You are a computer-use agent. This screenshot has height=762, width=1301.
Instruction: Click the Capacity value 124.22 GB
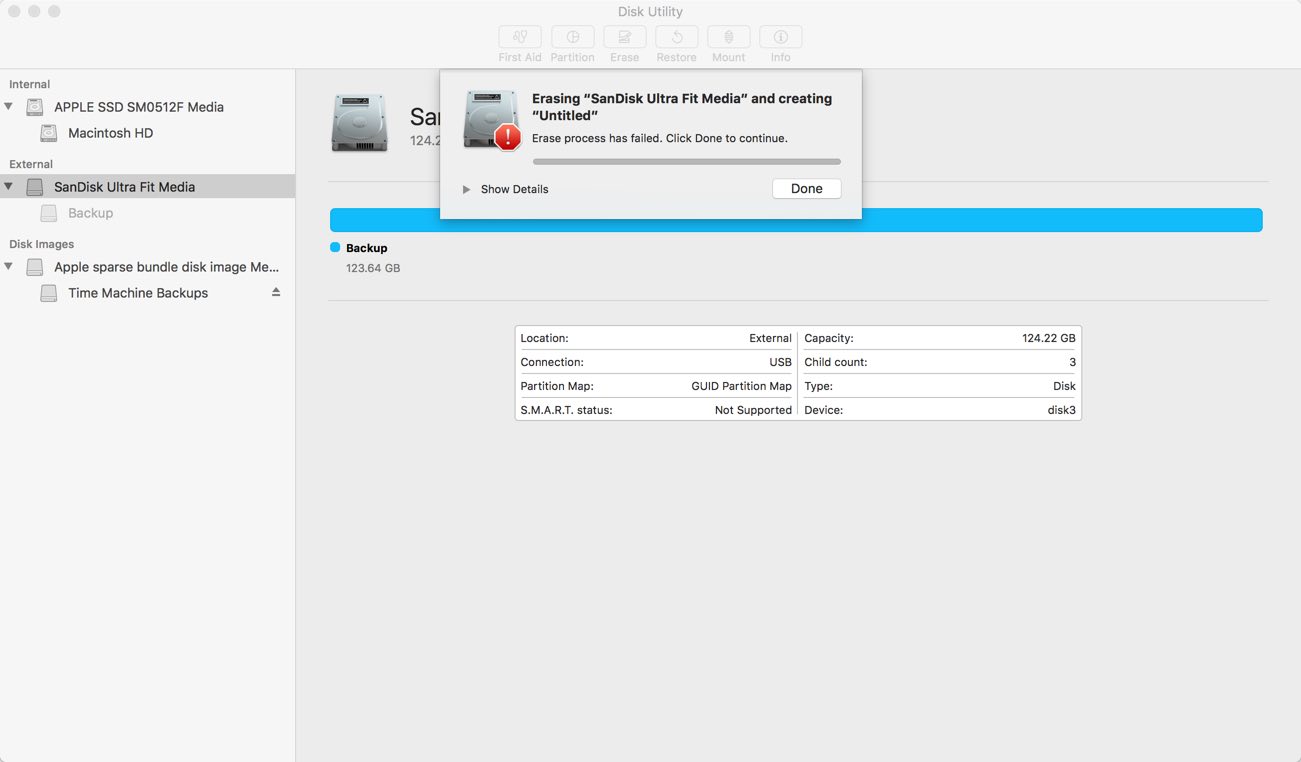coord(1049,338)
